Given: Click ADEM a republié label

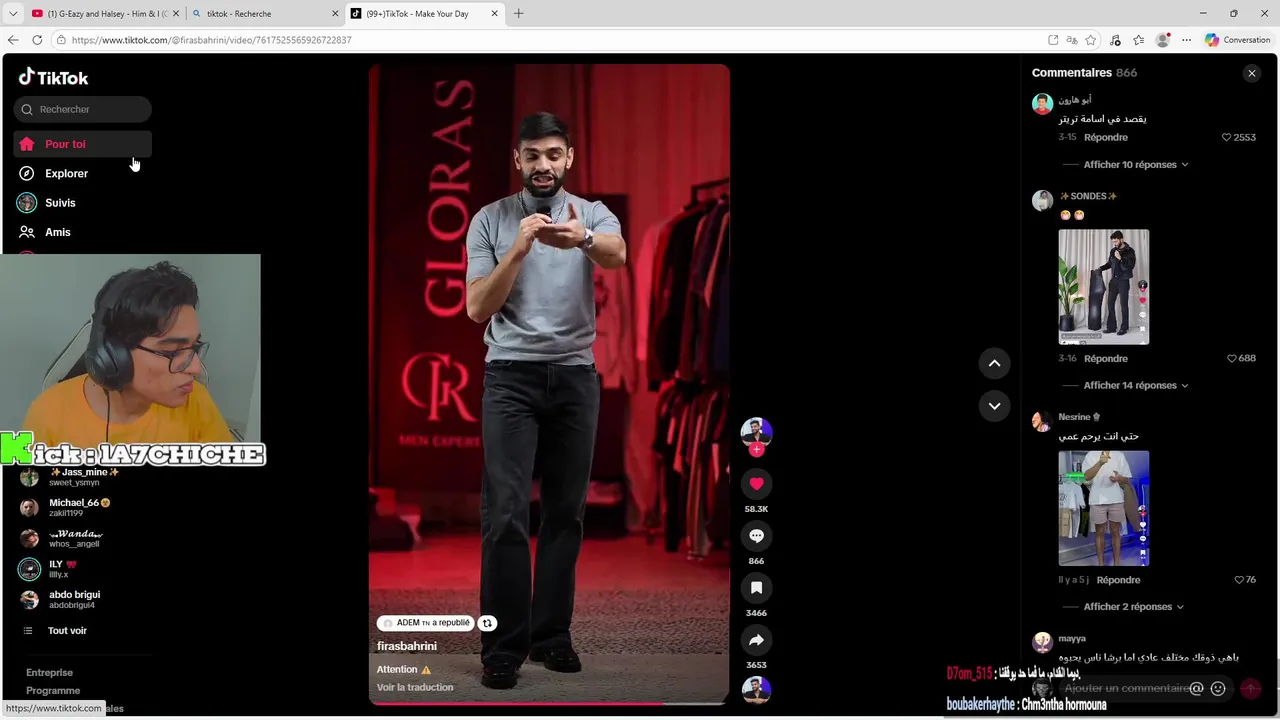Looking at the screenshot, I should [424, 623].
